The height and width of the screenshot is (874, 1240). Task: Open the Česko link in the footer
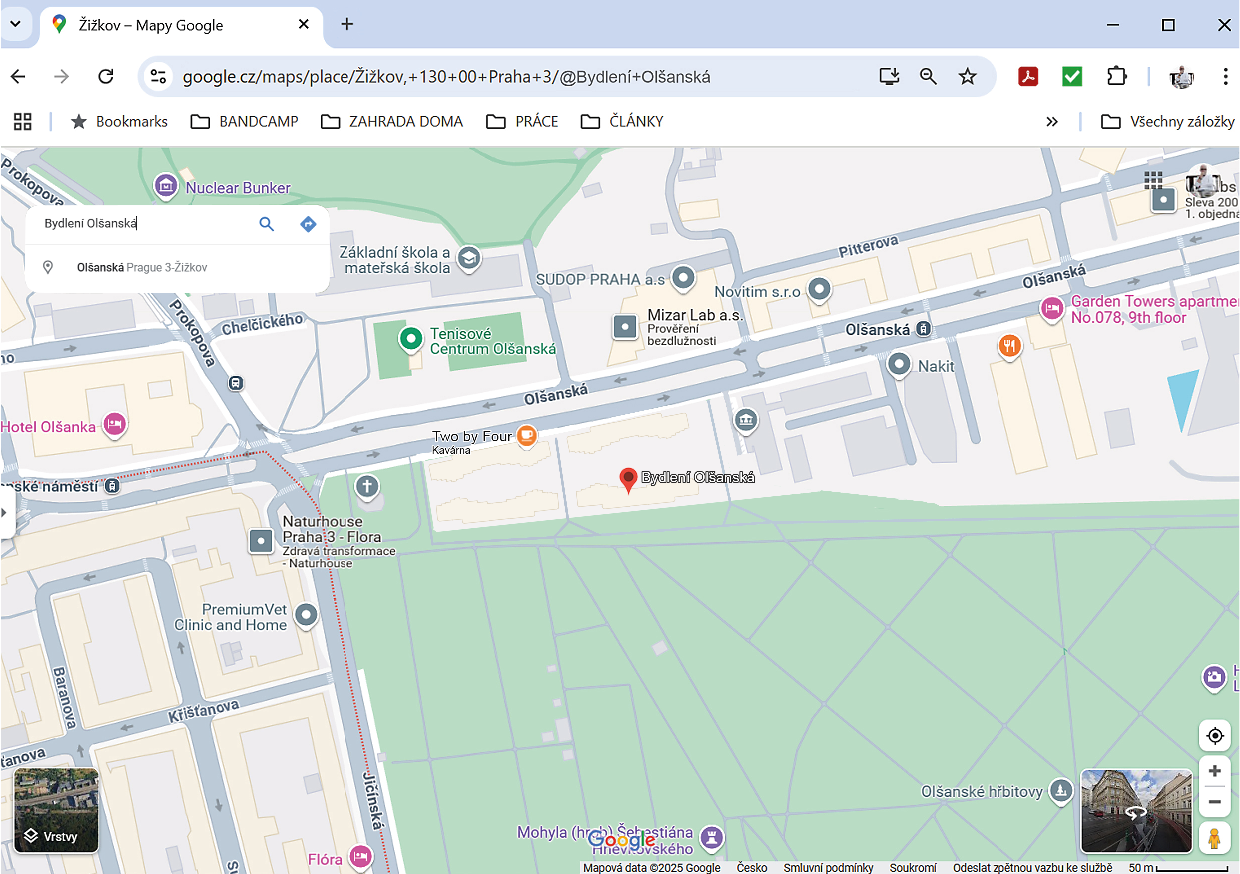pos(752,867)
